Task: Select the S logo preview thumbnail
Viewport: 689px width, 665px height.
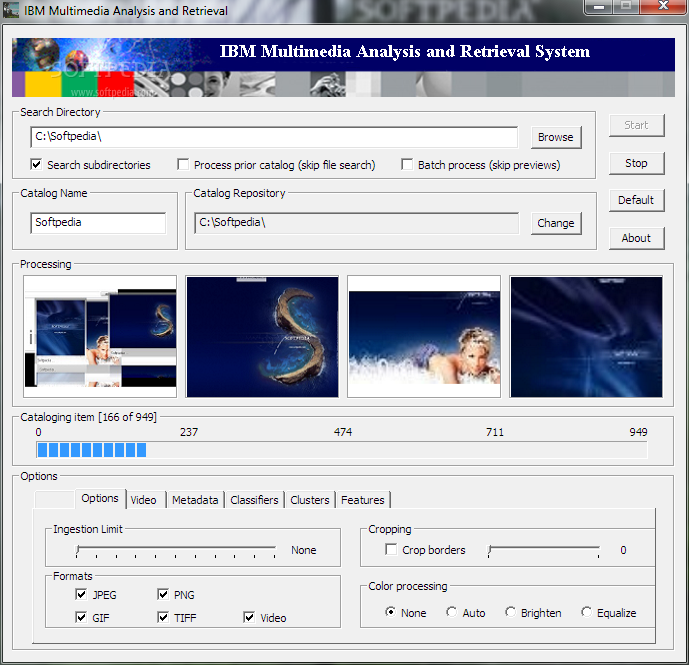Action: point(262,337)
